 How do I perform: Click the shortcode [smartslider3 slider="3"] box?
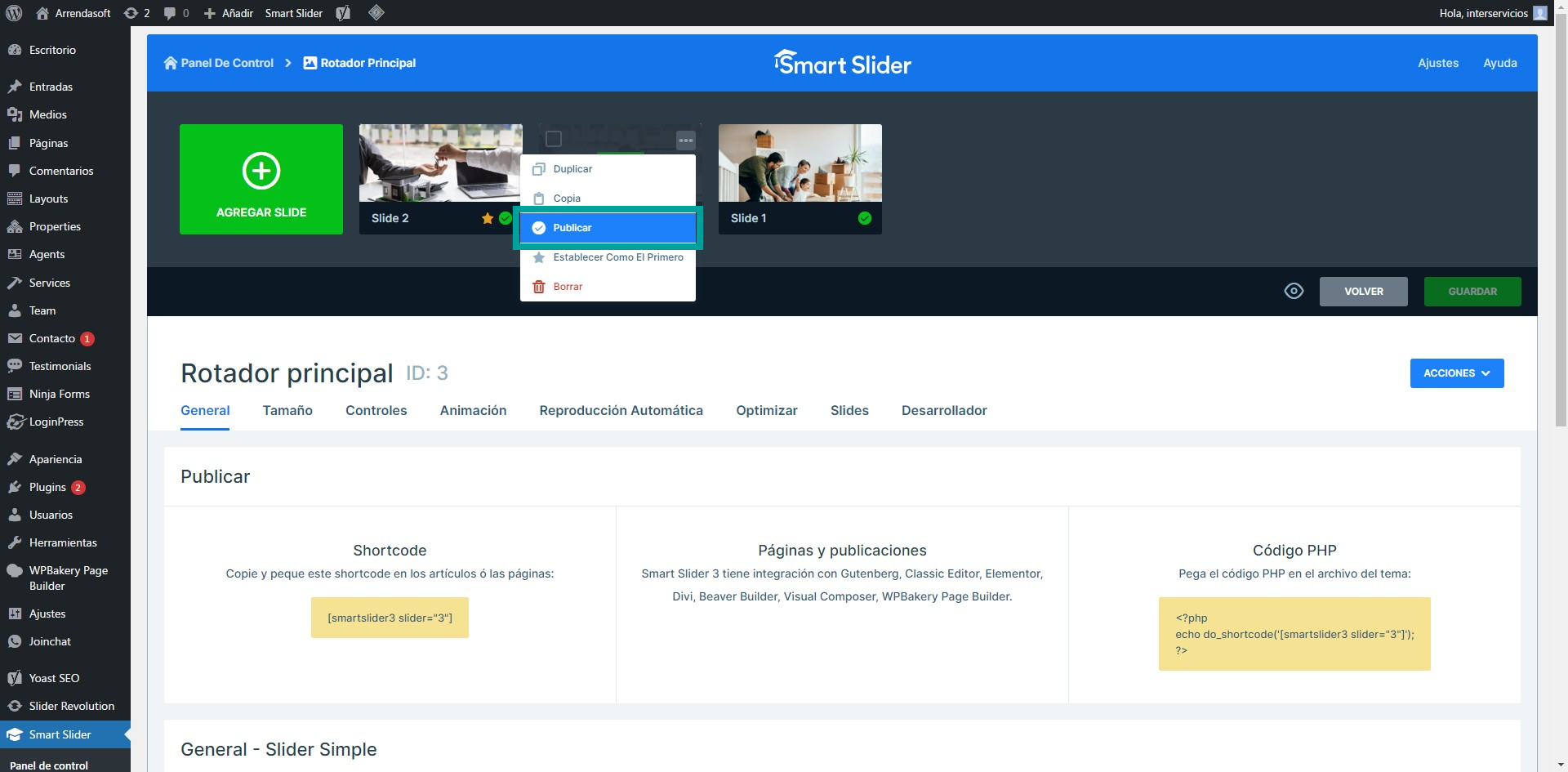coord(390,618)
